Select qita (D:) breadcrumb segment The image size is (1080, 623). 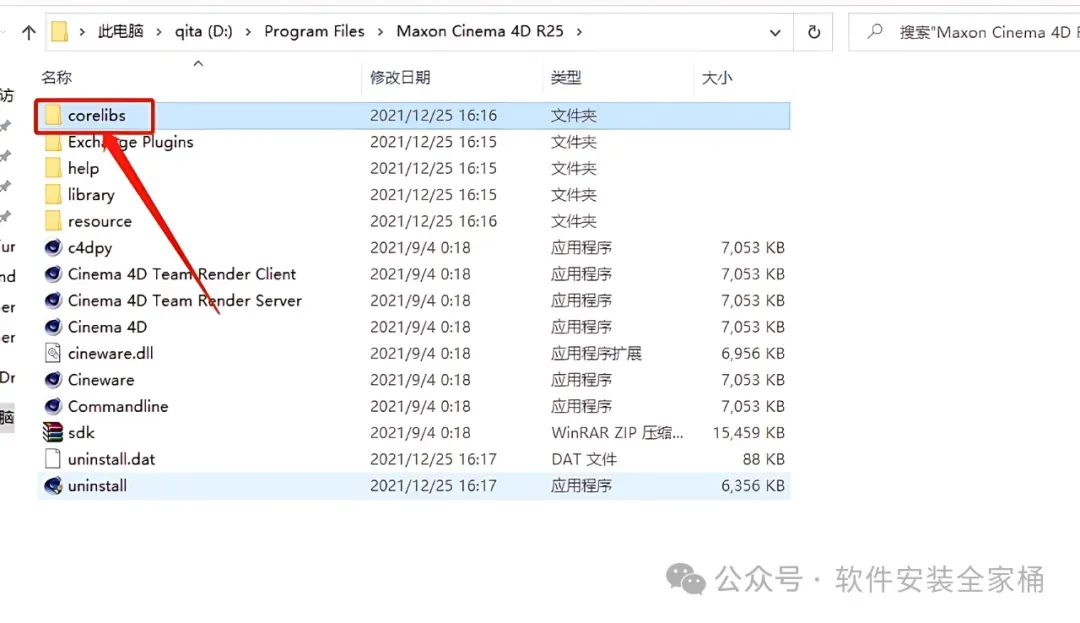[x=203, y=31]
